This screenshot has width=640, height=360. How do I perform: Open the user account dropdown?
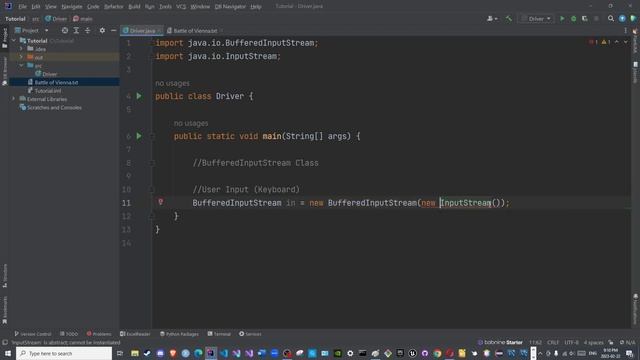point(492,19)
